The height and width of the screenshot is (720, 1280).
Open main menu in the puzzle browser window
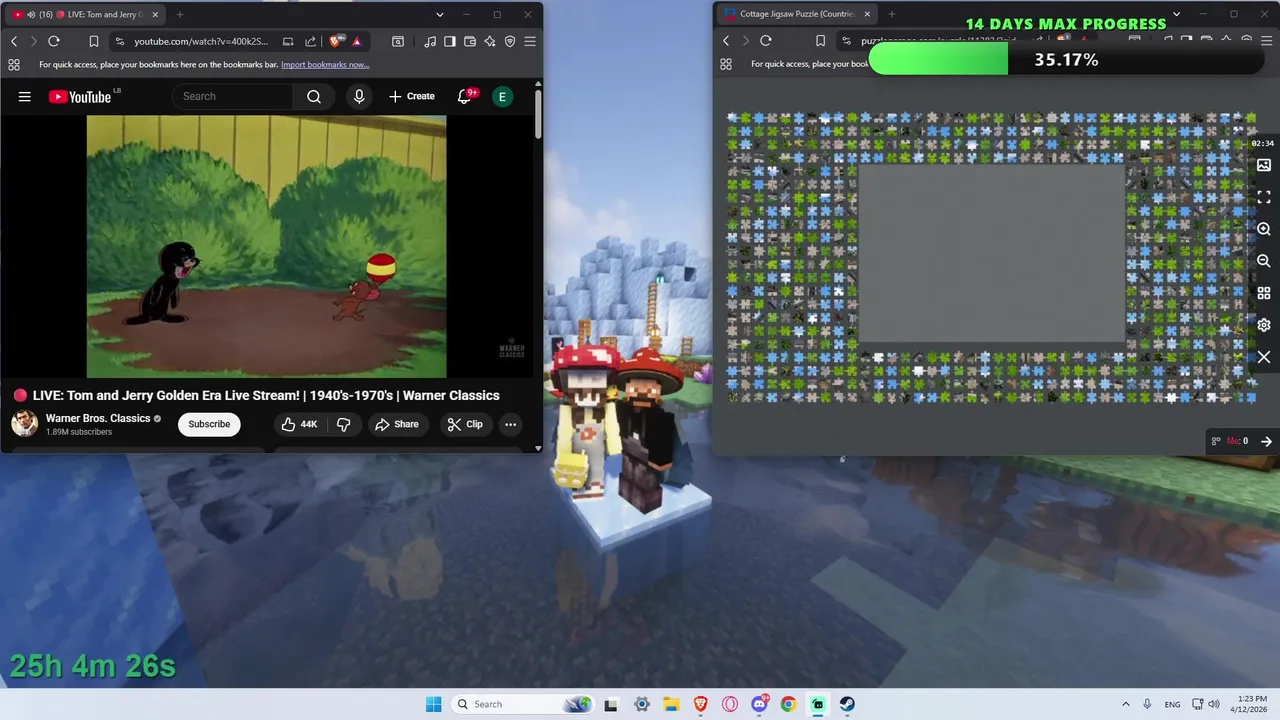pos(1266,41)
